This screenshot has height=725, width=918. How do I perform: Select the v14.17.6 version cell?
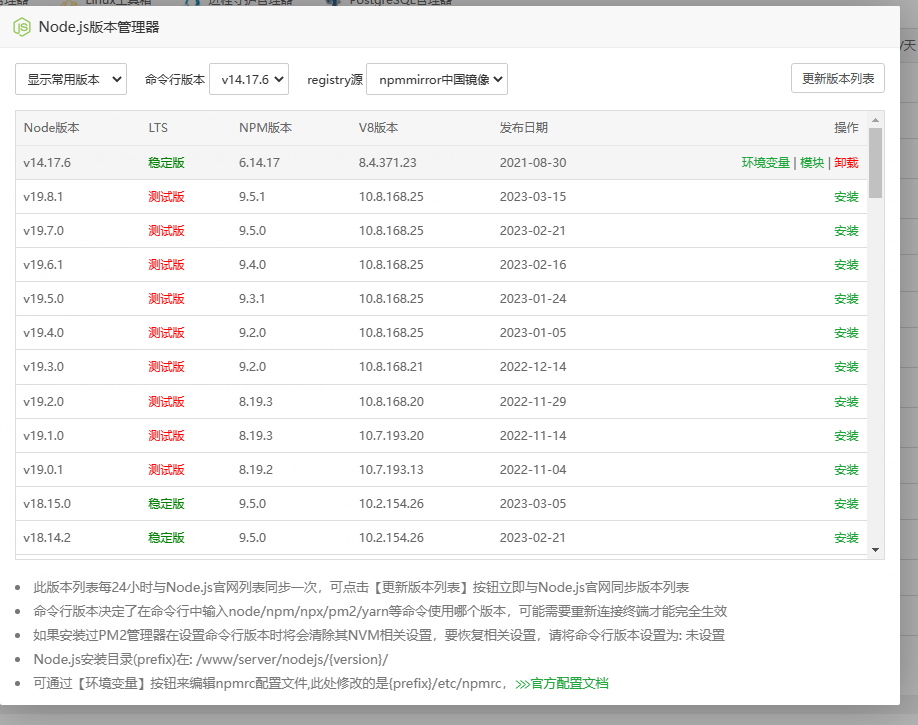(47, 163)
